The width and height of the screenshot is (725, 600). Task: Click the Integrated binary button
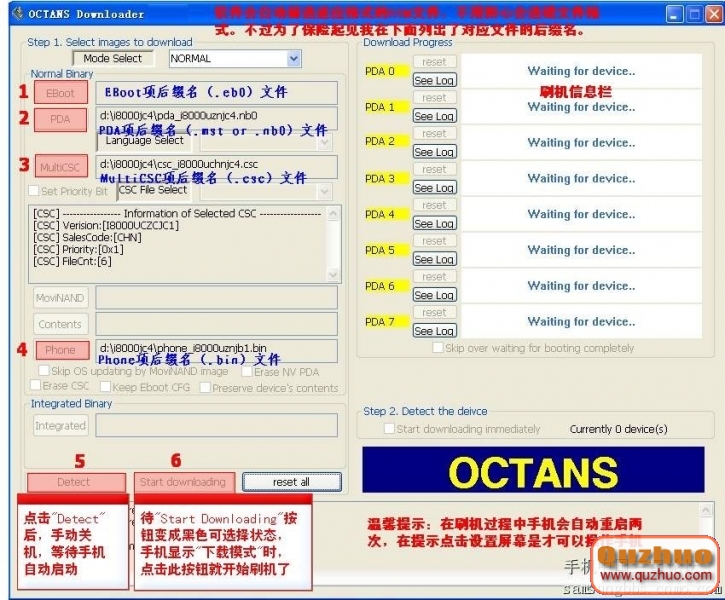(x=60, y=425)
